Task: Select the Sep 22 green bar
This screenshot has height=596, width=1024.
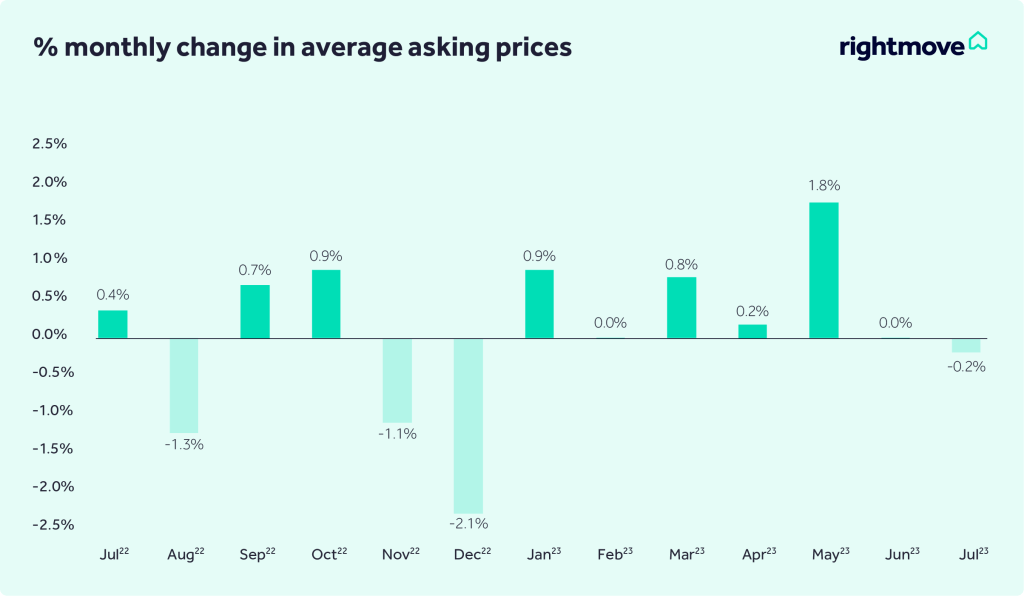Action: tap(255, 311)
